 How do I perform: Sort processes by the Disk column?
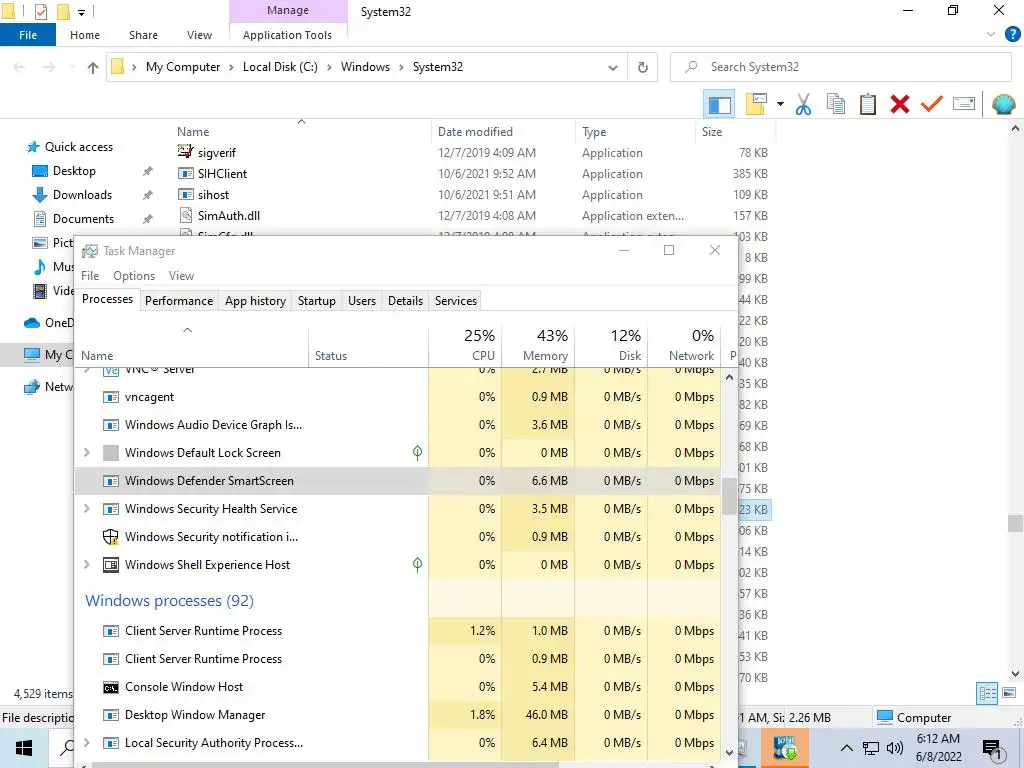611,345
